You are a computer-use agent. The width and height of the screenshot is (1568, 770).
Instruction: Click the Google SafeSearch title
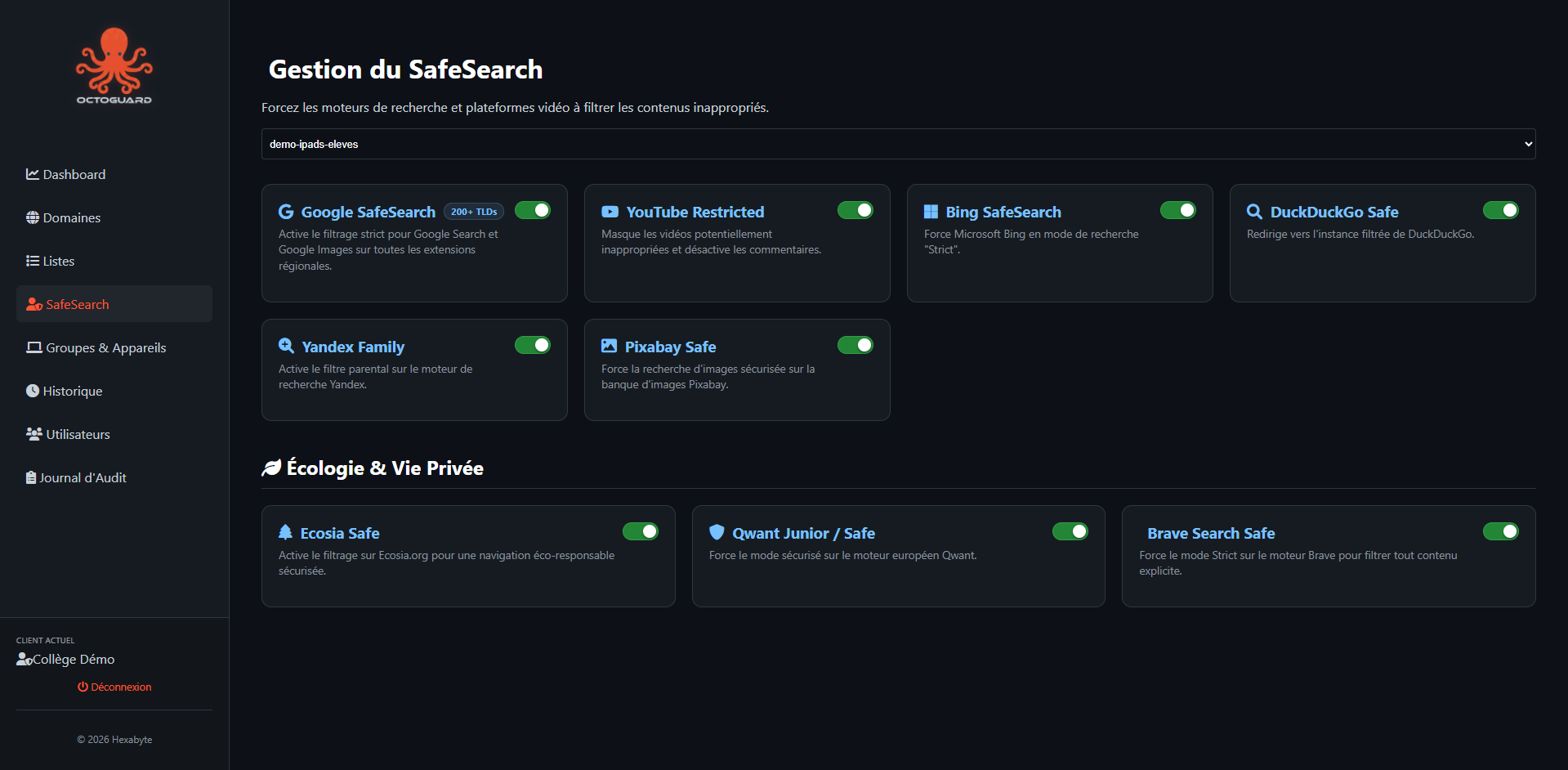(x=368, y=212)
